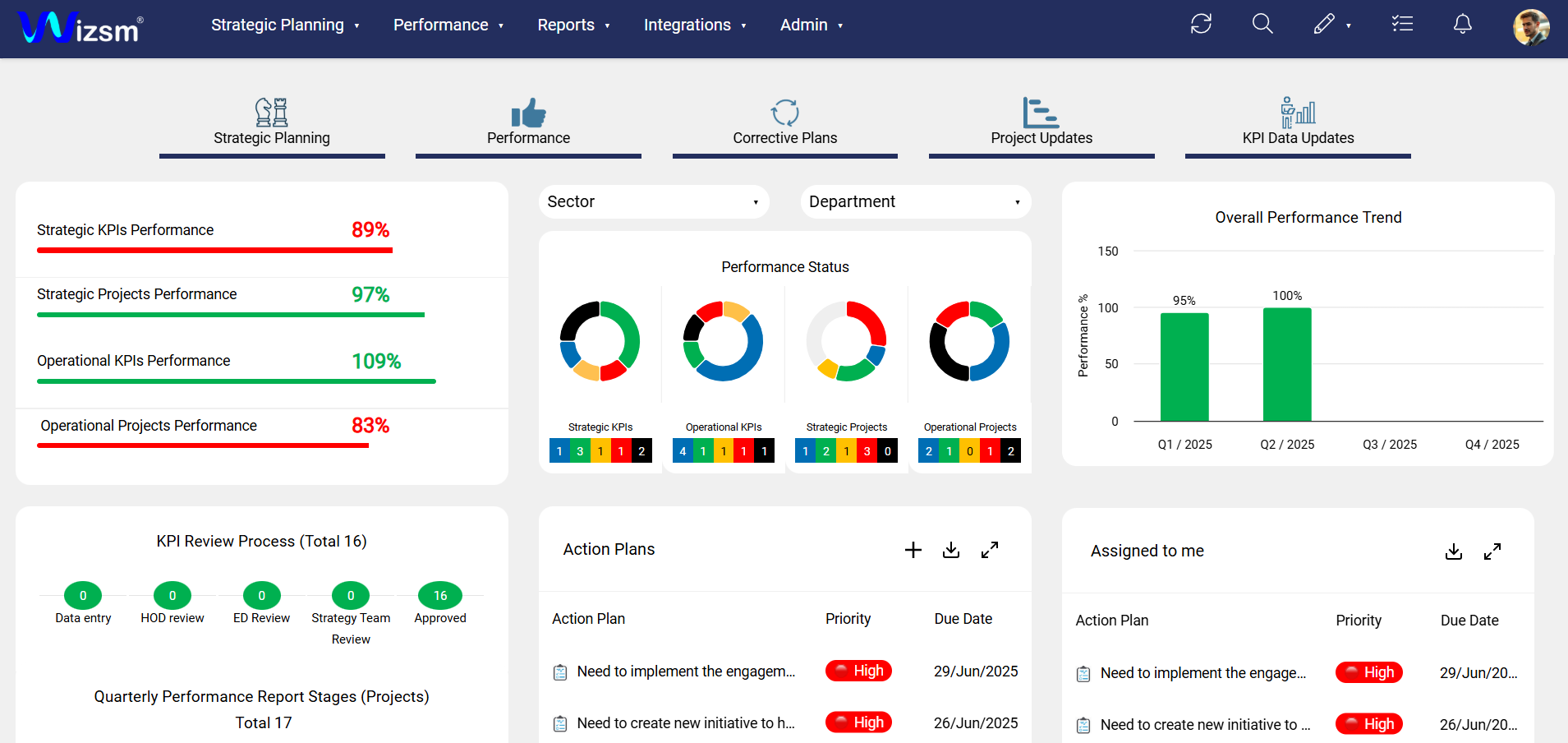This screenshot has width=1568, height=743.
Task: Download the Assigned to me list
Action: 1454,551
